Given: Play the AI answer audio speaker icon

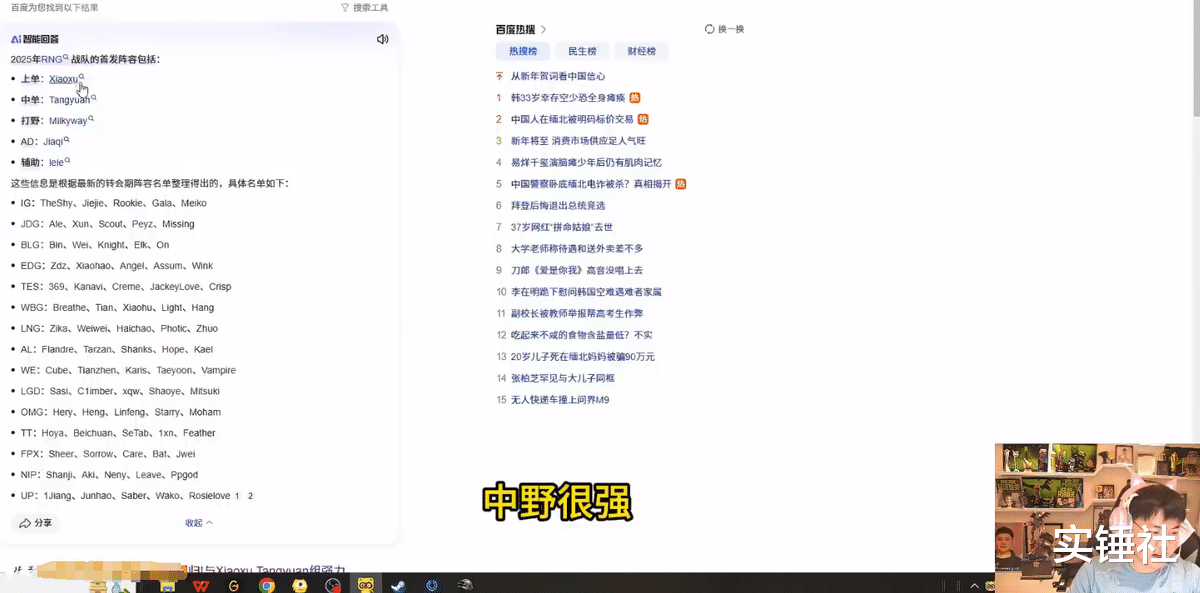Looking at the screenshot, I should click(x=382, y=39).
